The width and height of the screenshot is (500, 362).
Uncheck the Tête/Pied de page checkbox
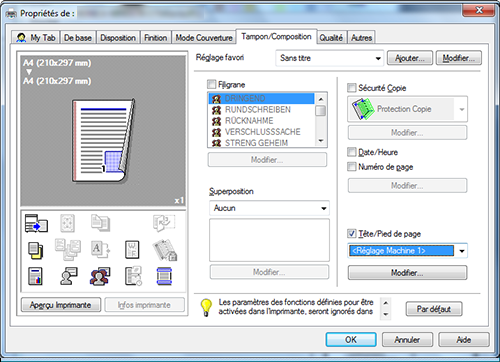351,233
